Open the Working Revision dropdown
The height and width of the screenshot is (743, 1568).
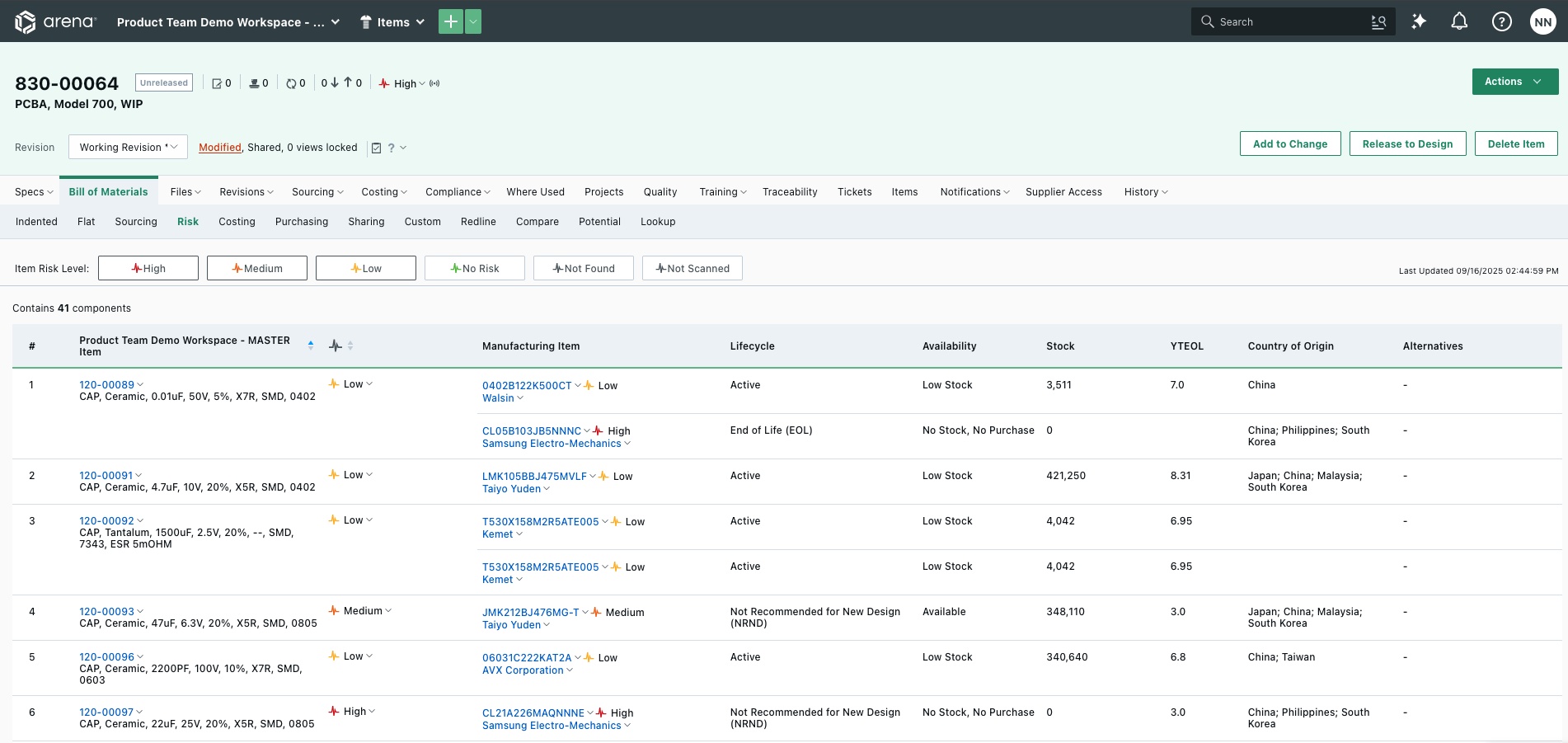pos(128,147)
